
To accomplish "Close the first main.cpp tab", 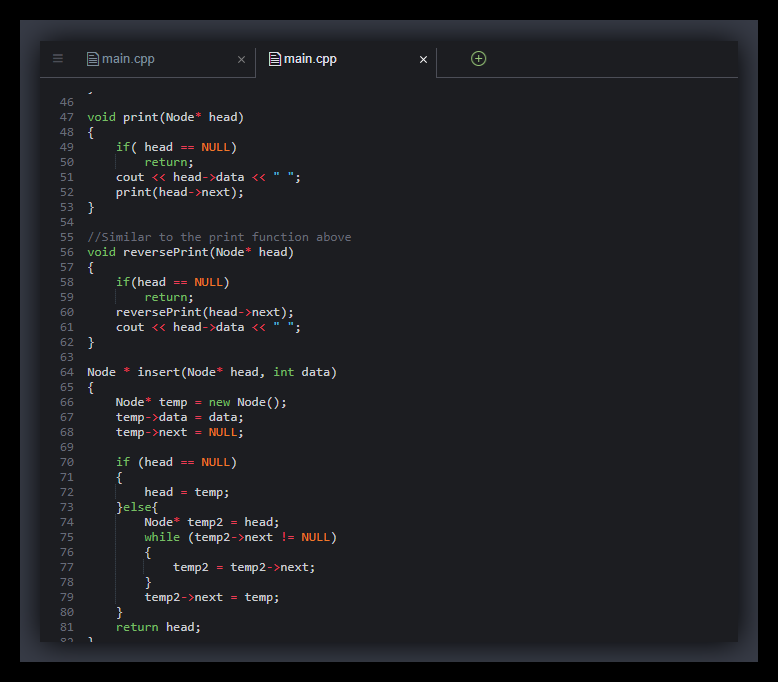I will [x=241, y=60].
